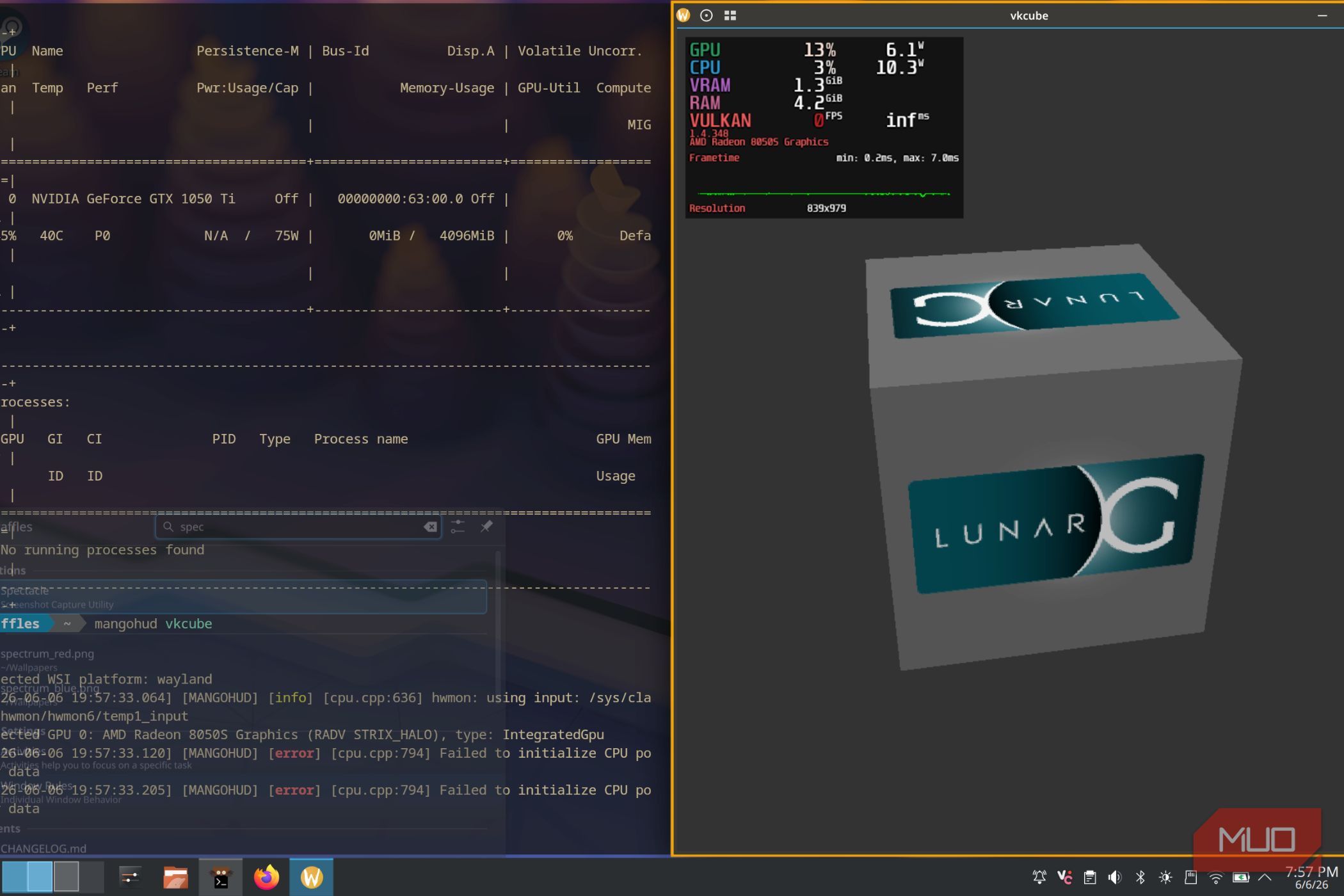Click the first red [error] tag in terminal
This screenshot has width=1344, height=896.
(294, 753)
